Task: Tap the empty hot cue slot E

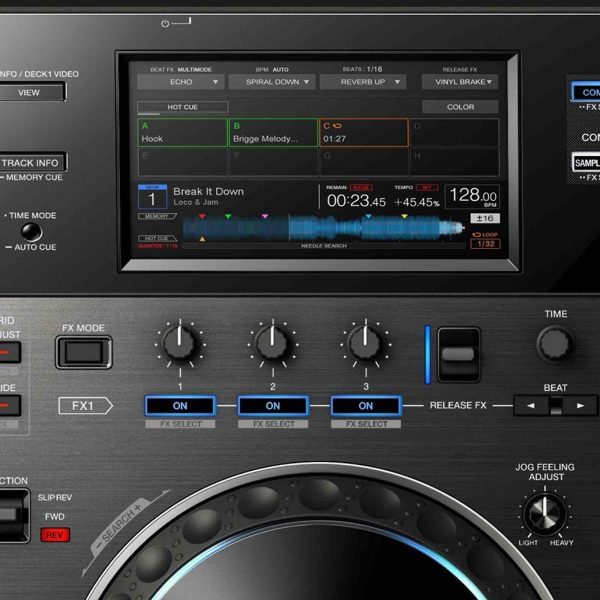Action: click(x=182, y=162)
